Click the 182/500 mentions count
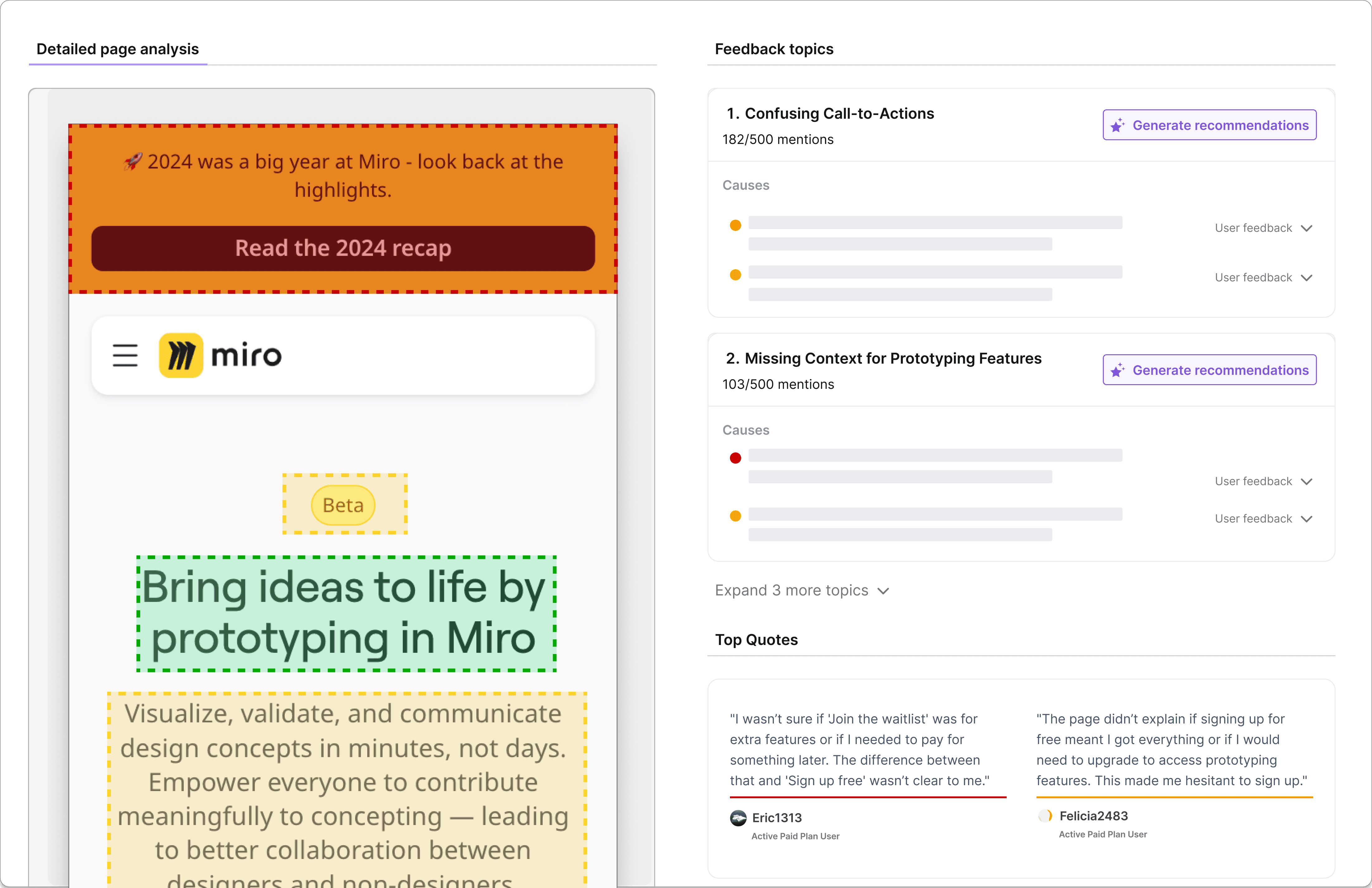This screenshot has width=1372, height=888. tap(778, 140)
